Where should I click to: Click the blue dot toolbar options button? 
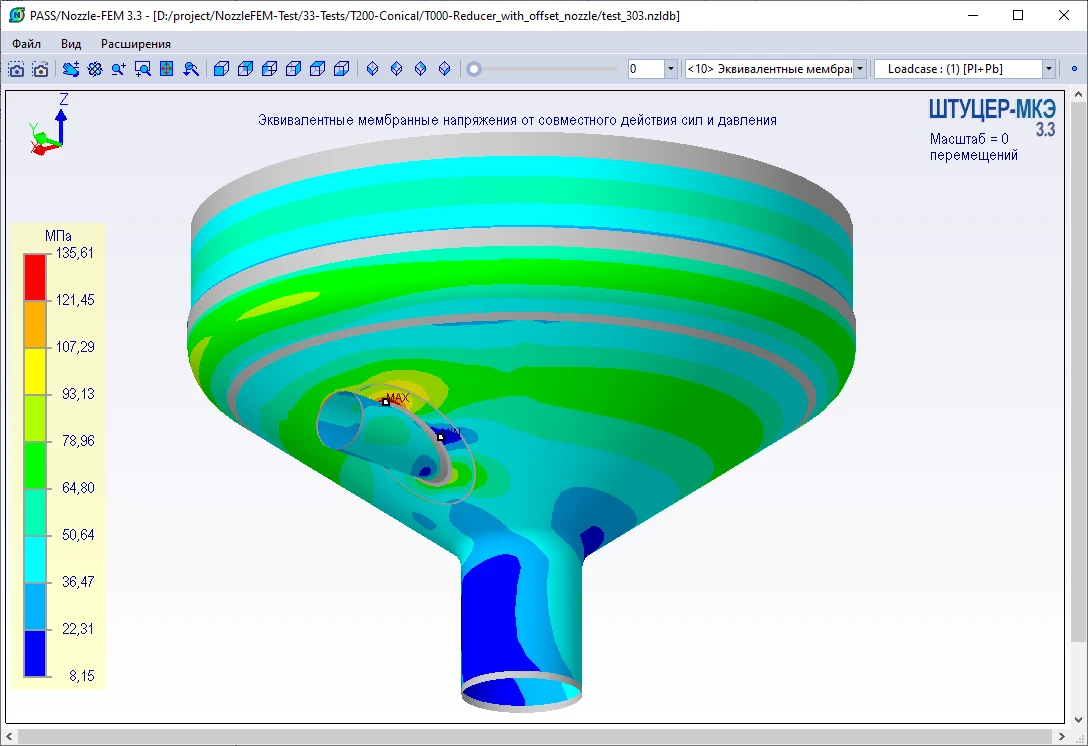pyautogui.click(x=1075, y=69)
